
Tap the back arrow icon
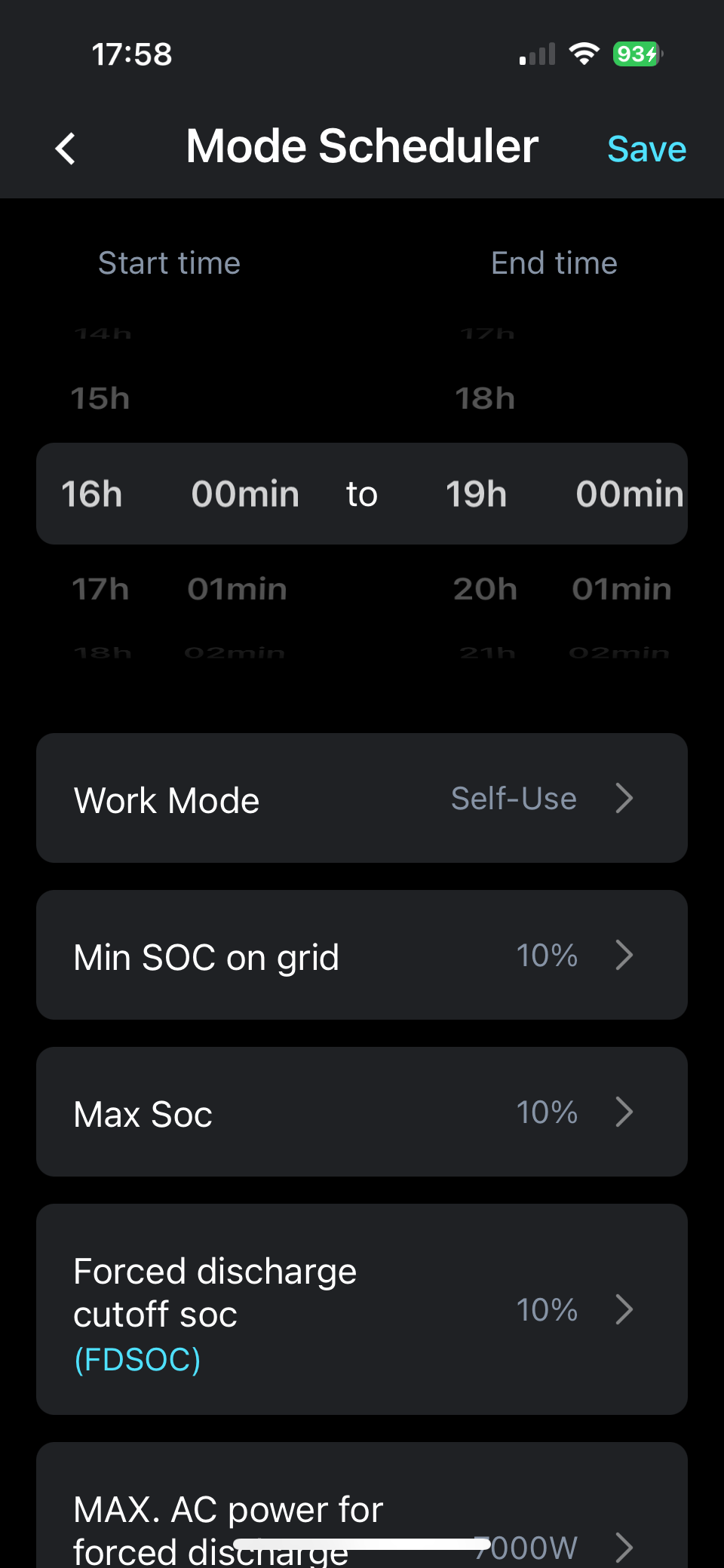pos(66,149)
